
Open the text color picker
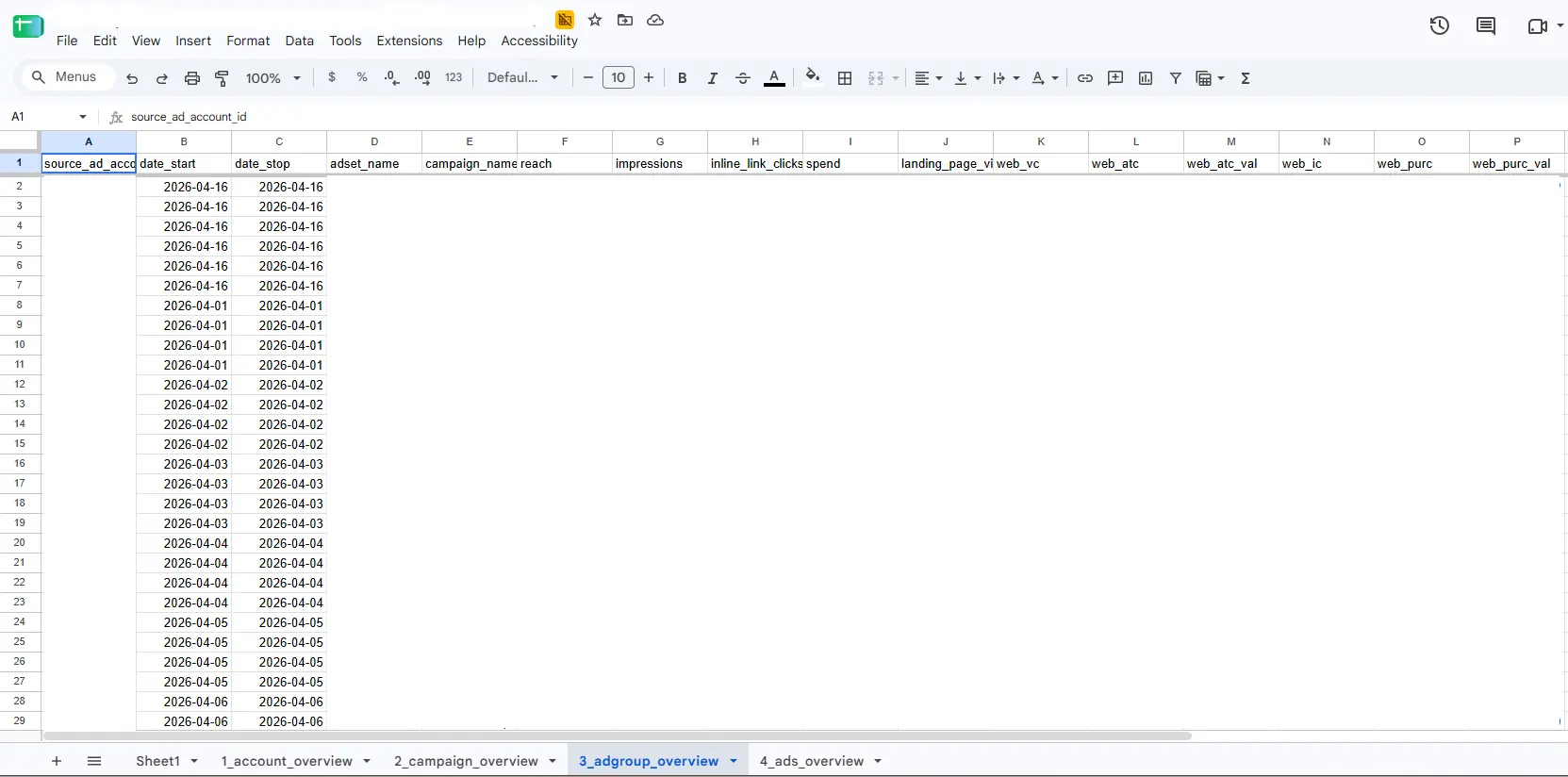click(x=774, y=78)
